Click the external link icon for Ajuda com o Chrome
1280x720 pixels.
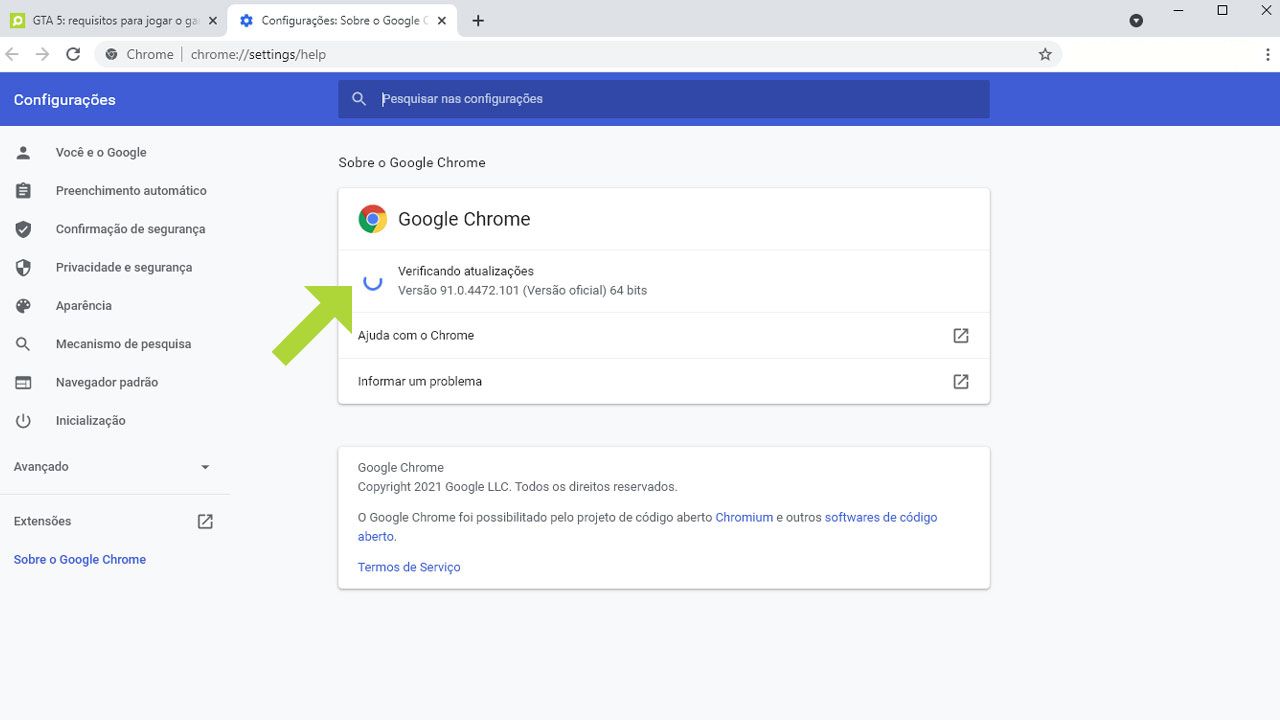(961, 336)
